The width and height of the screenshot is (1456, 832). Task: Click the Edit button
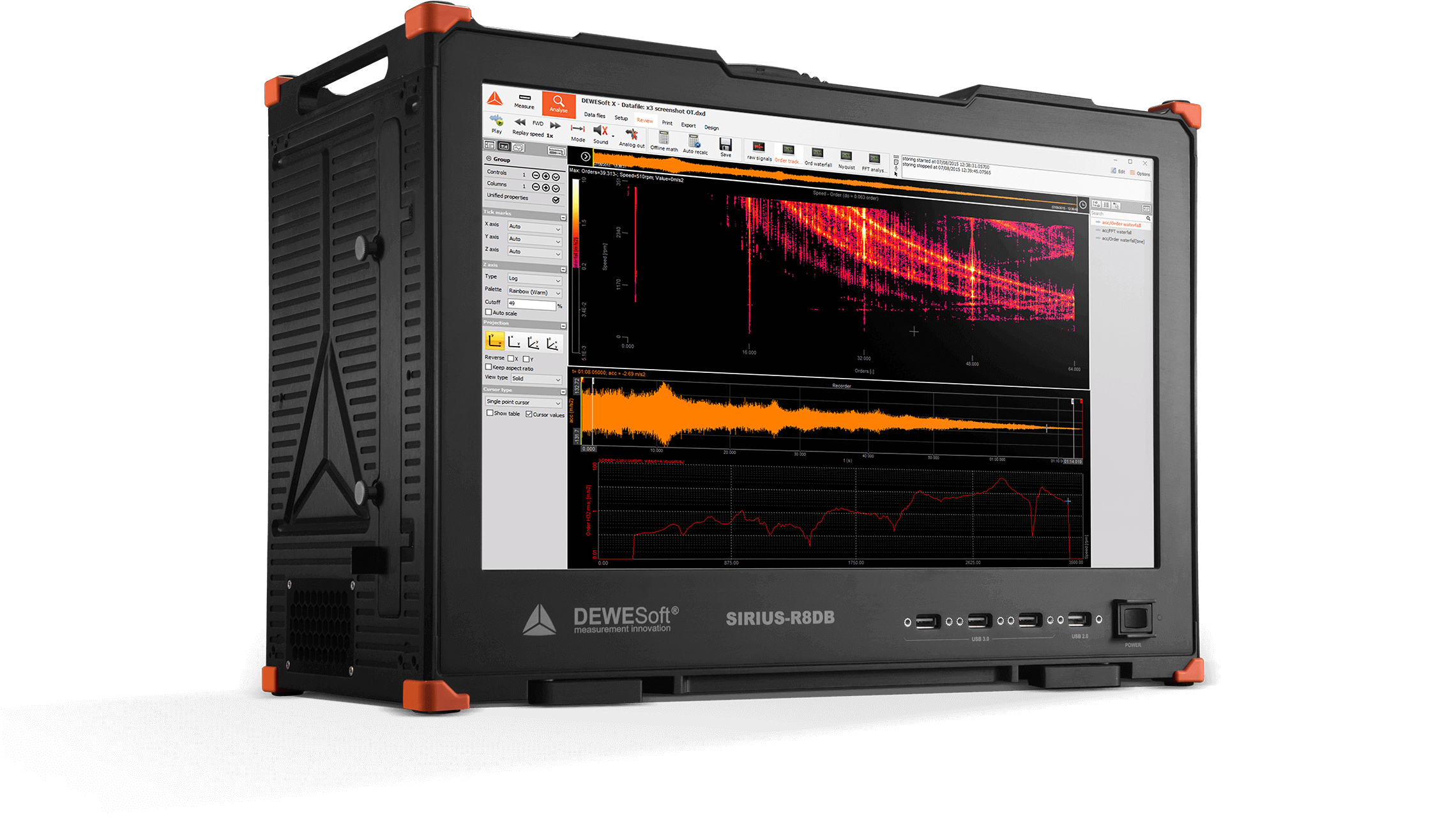(1118, 171)
